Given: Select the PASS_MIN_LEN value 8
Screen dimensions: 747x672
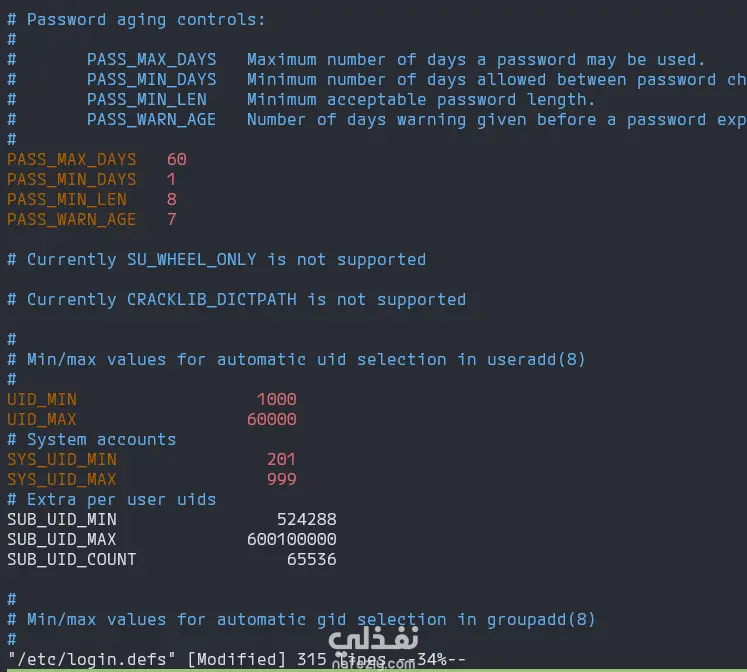Looking at the screenshot, I should (x=172, y=199).
